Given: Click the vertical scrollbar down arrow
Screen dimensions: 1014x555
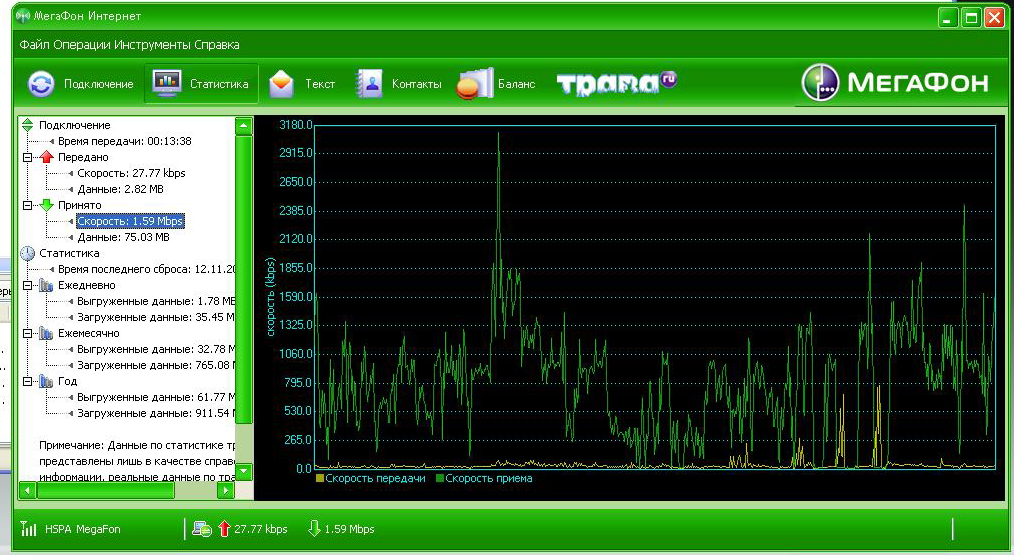Looking at the screenshot, I should [x=244, y=472].
